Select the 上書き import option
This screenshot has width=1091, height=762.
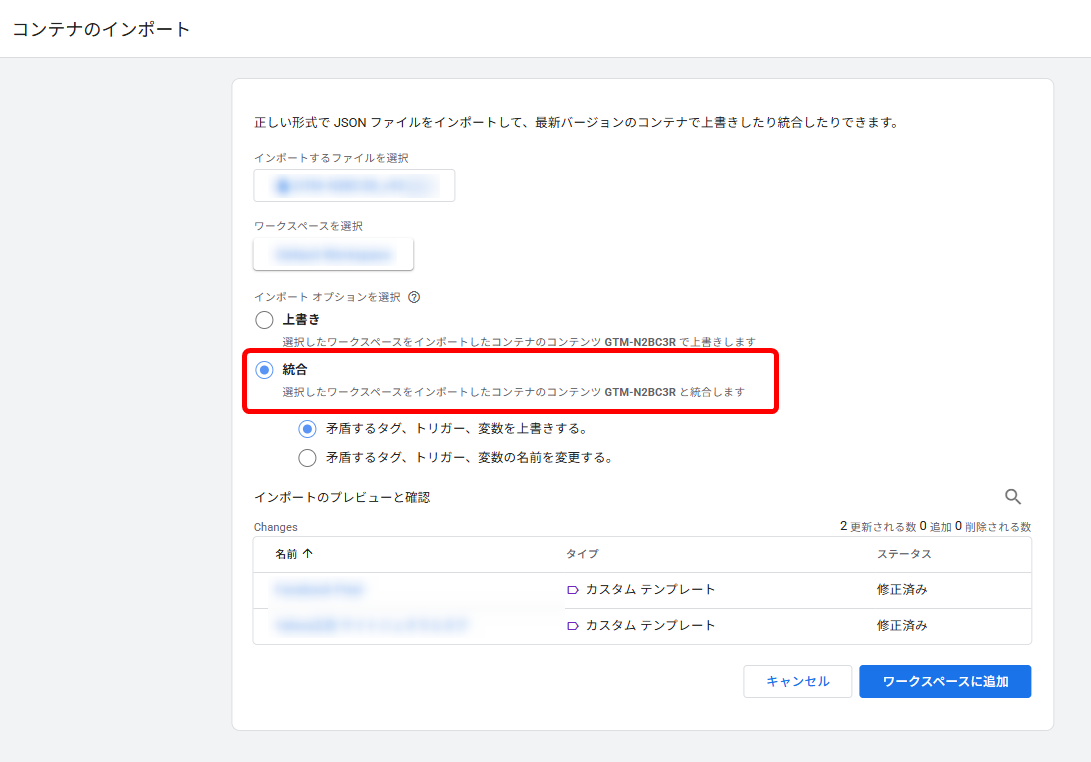click(264, 319)
